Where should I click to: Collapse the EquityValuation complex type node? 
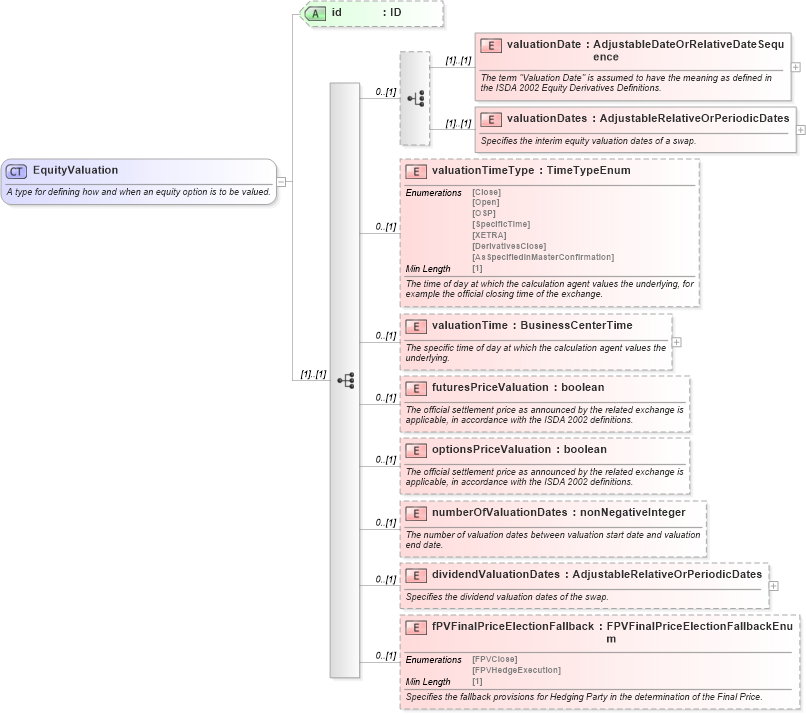click(x=281, y=181)
